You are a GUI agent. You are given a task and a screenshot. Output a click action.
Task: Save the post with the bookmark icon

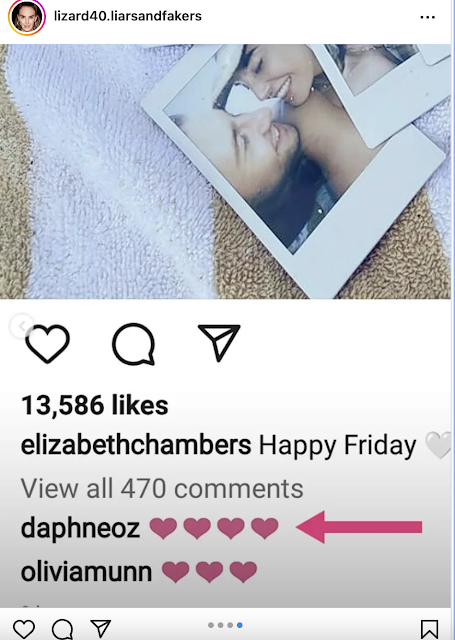pos(430,629)
